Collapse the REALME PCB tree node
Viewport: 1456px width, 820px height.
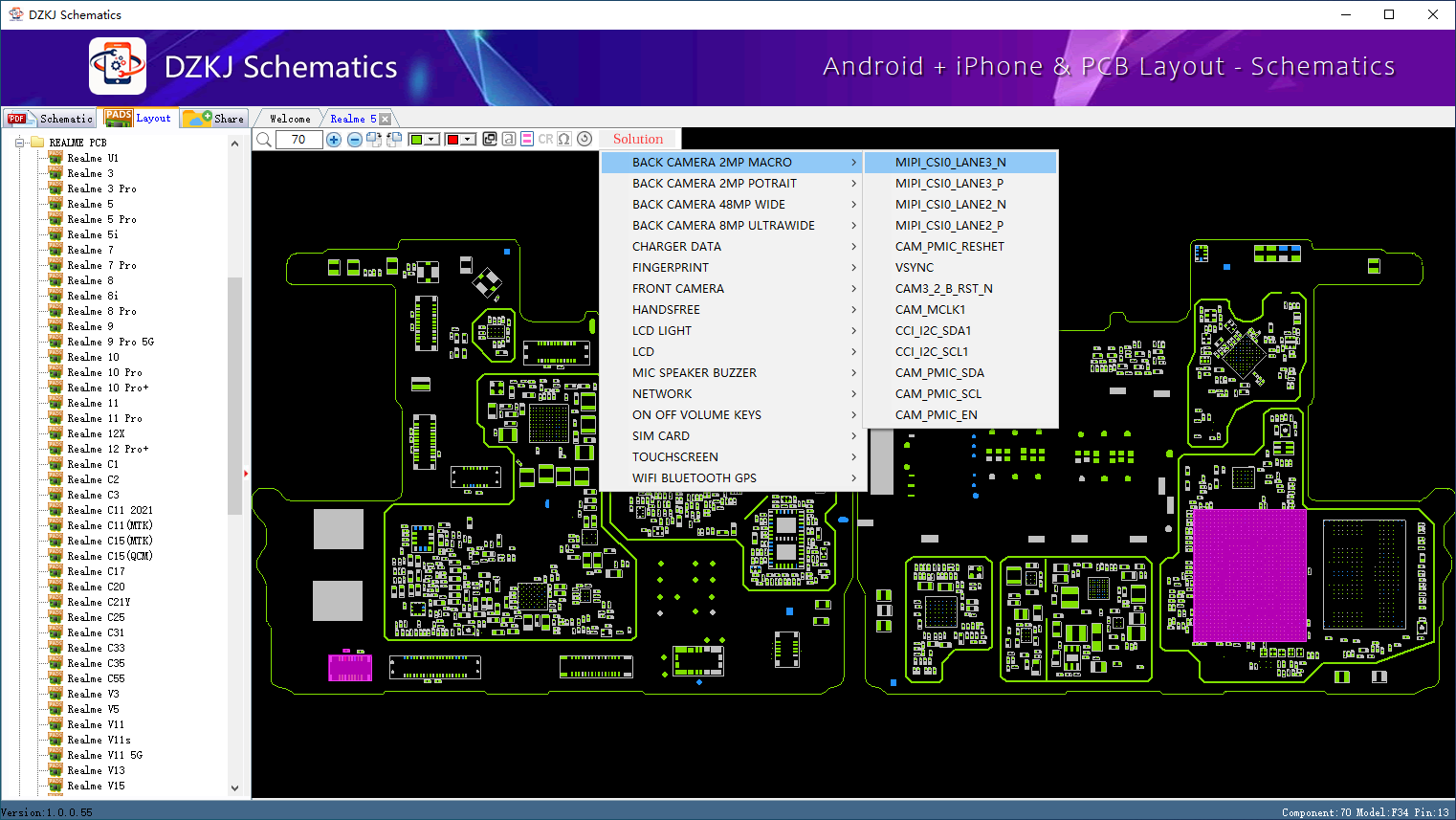tap(19, 143)
